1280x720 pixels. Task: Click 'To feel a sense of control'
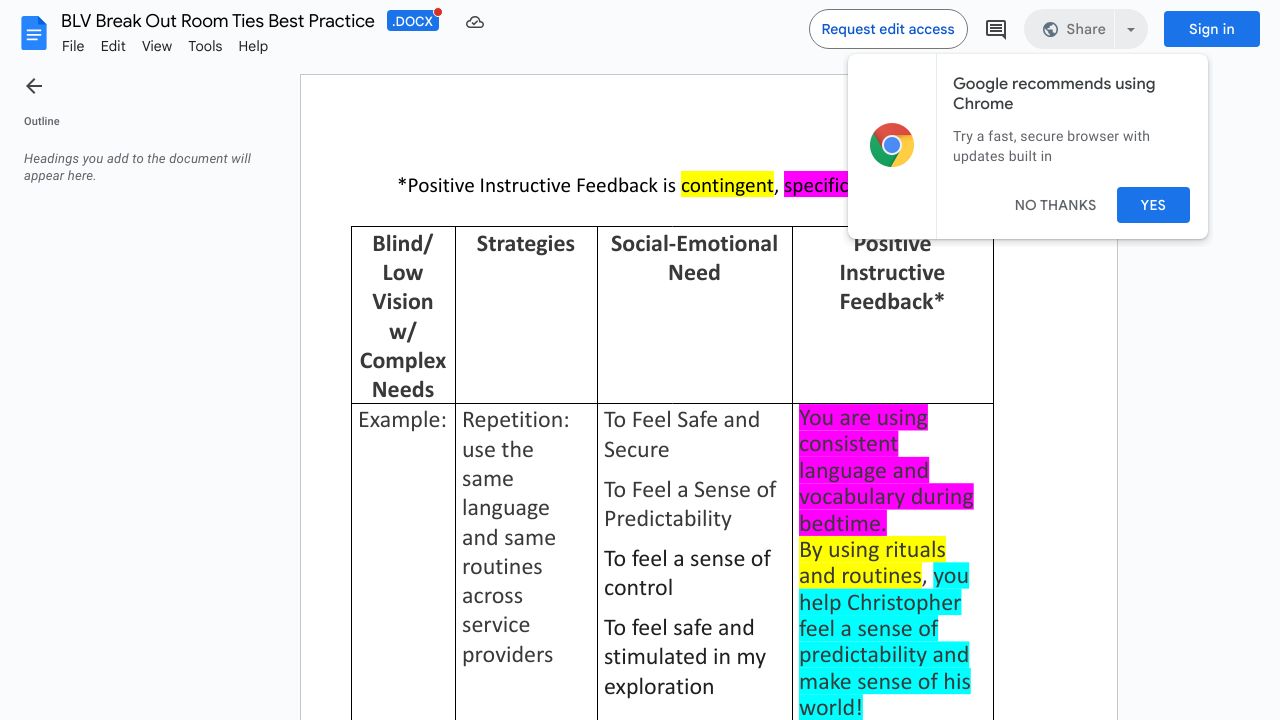click(x=687, y=573)
